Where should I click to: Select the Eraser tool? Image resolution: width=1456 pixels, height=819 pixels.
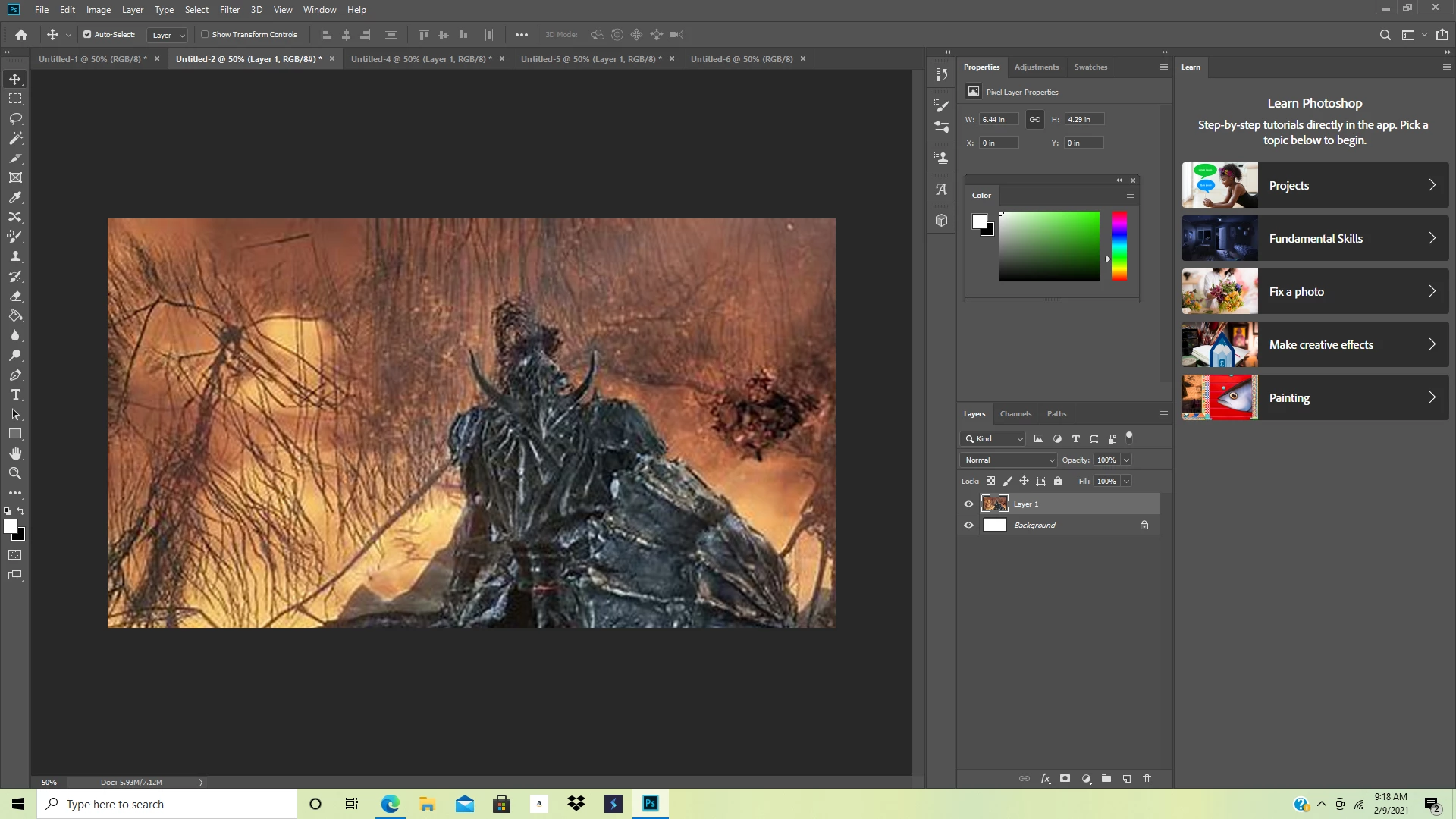click(x=15, y=297)
